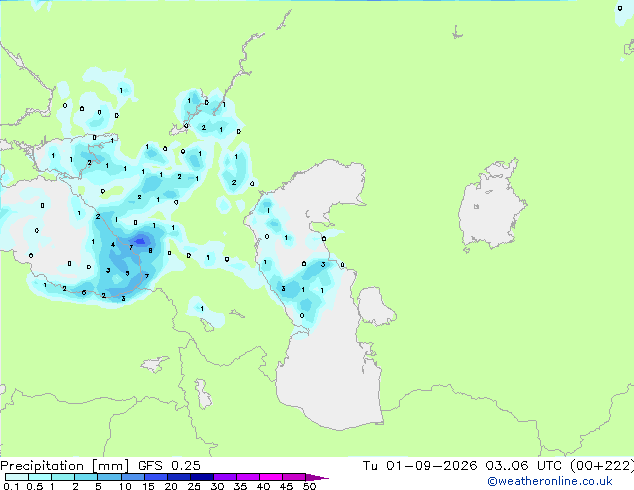Select the 30–35 mm violet swatch
The width and height of the screenshot is (634, 490).
224,477
